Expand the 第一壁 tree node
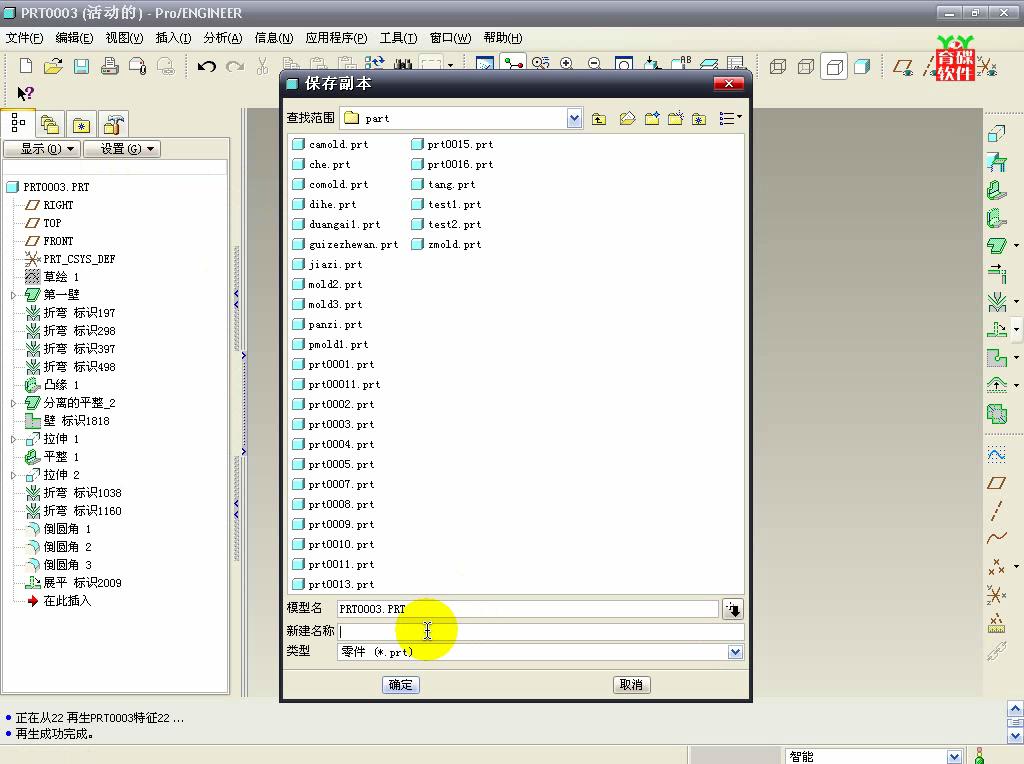 (13, 295)
